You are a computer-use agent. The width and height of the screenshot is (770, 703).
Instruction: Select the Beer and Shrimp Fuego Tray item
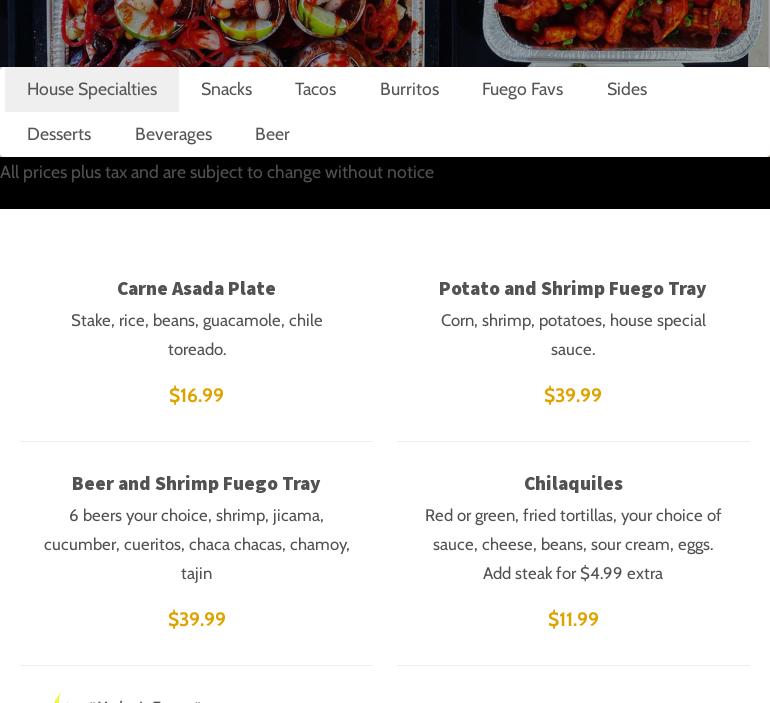pos(196,483)
